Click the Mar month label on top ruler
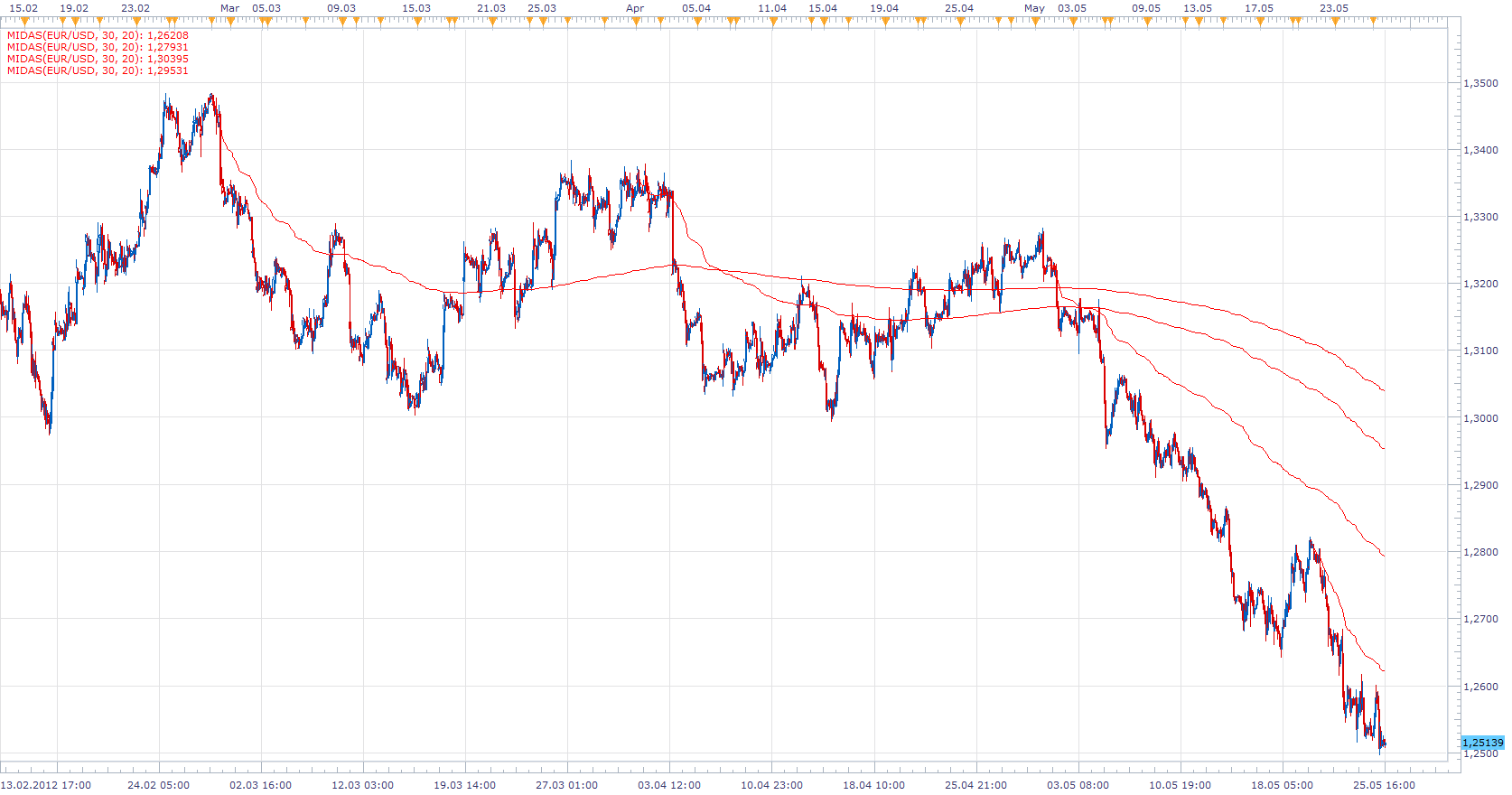The width and height of the screenshot is (1512, 795). pos(230,8)
